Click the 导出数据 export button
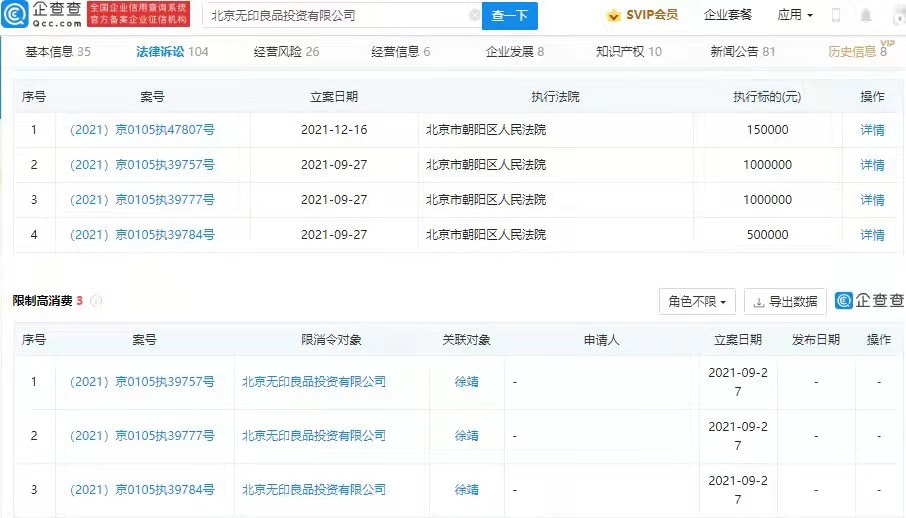 (785, 301)
